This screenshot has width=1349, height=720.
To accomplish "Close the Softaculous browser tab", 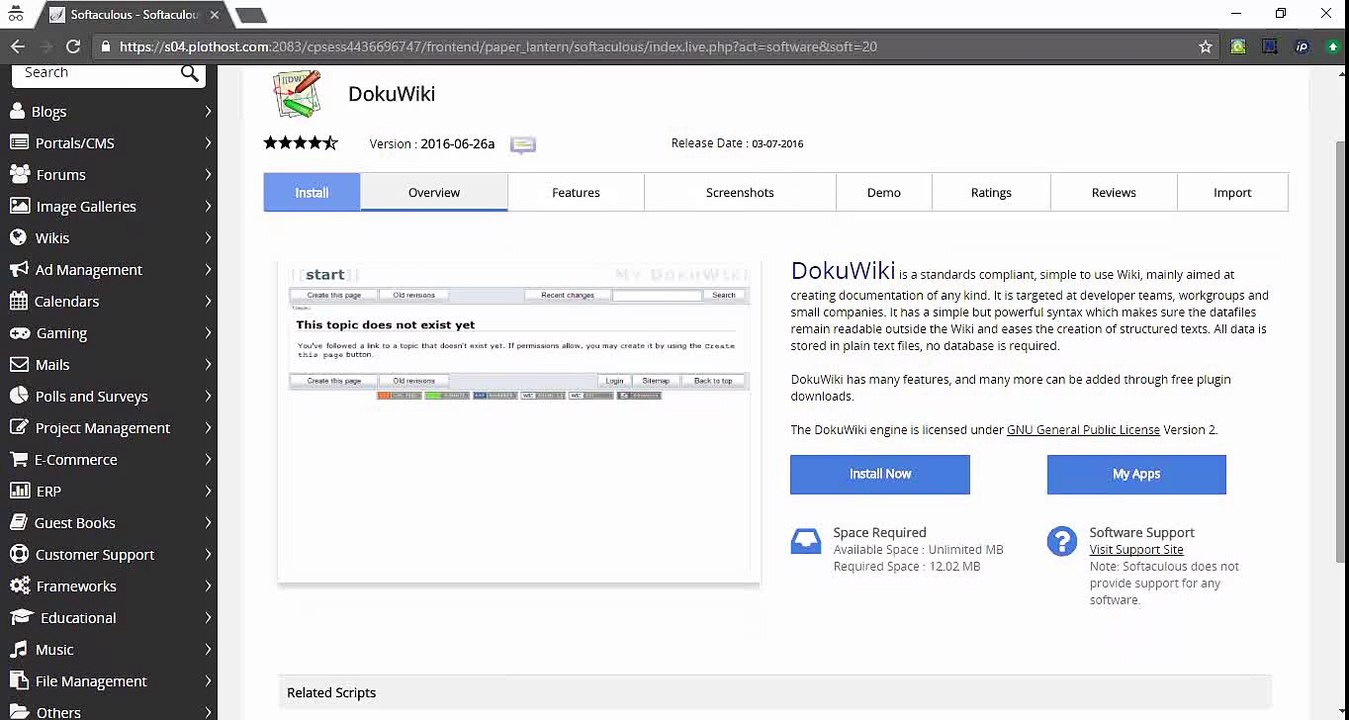I will click(x=214, y=15).
